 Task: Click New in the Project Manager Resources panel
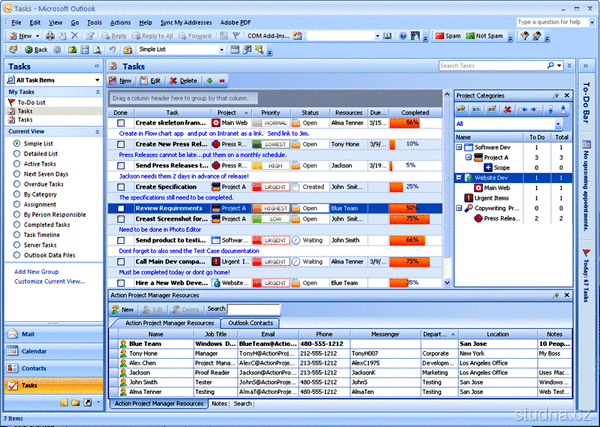(124, 309)
